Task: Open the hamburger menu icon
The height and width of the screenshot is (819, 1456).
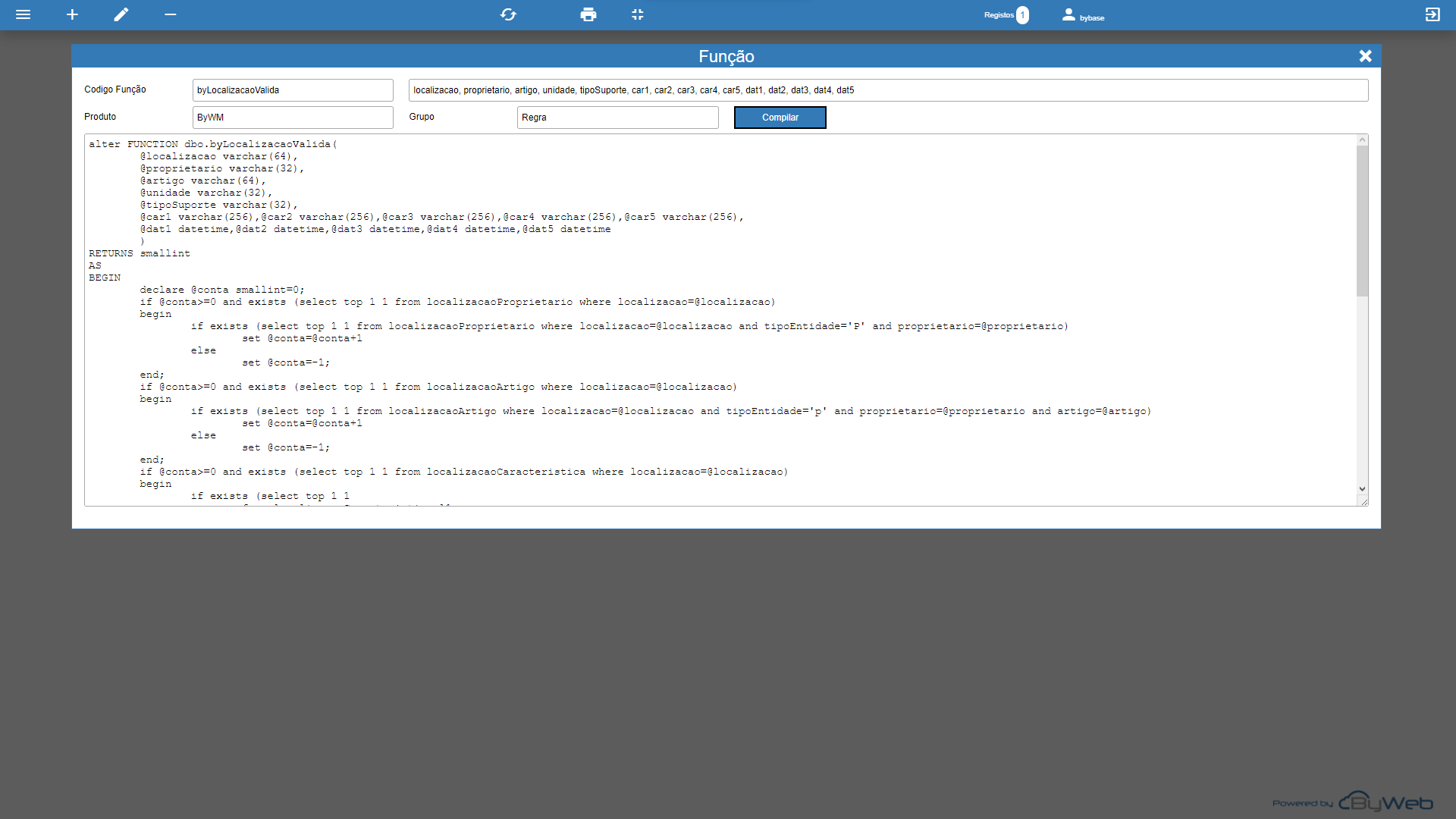Action: tap(23, 14)
